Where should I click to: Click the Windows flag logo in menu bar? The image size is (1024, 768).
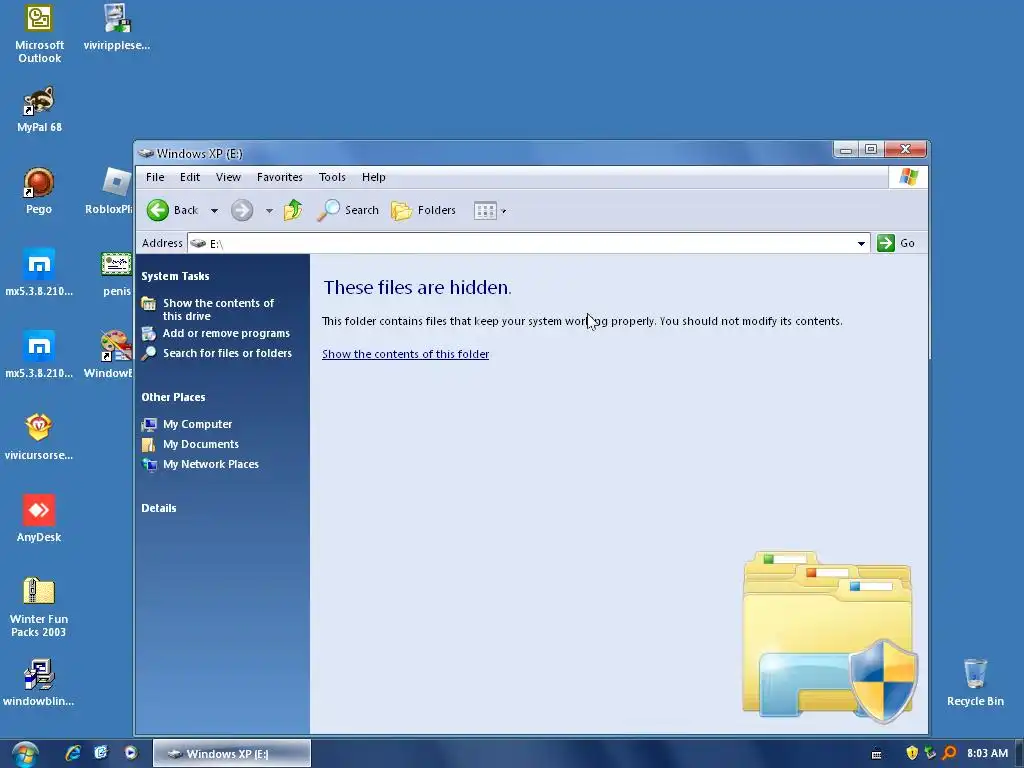click(908, 177)
